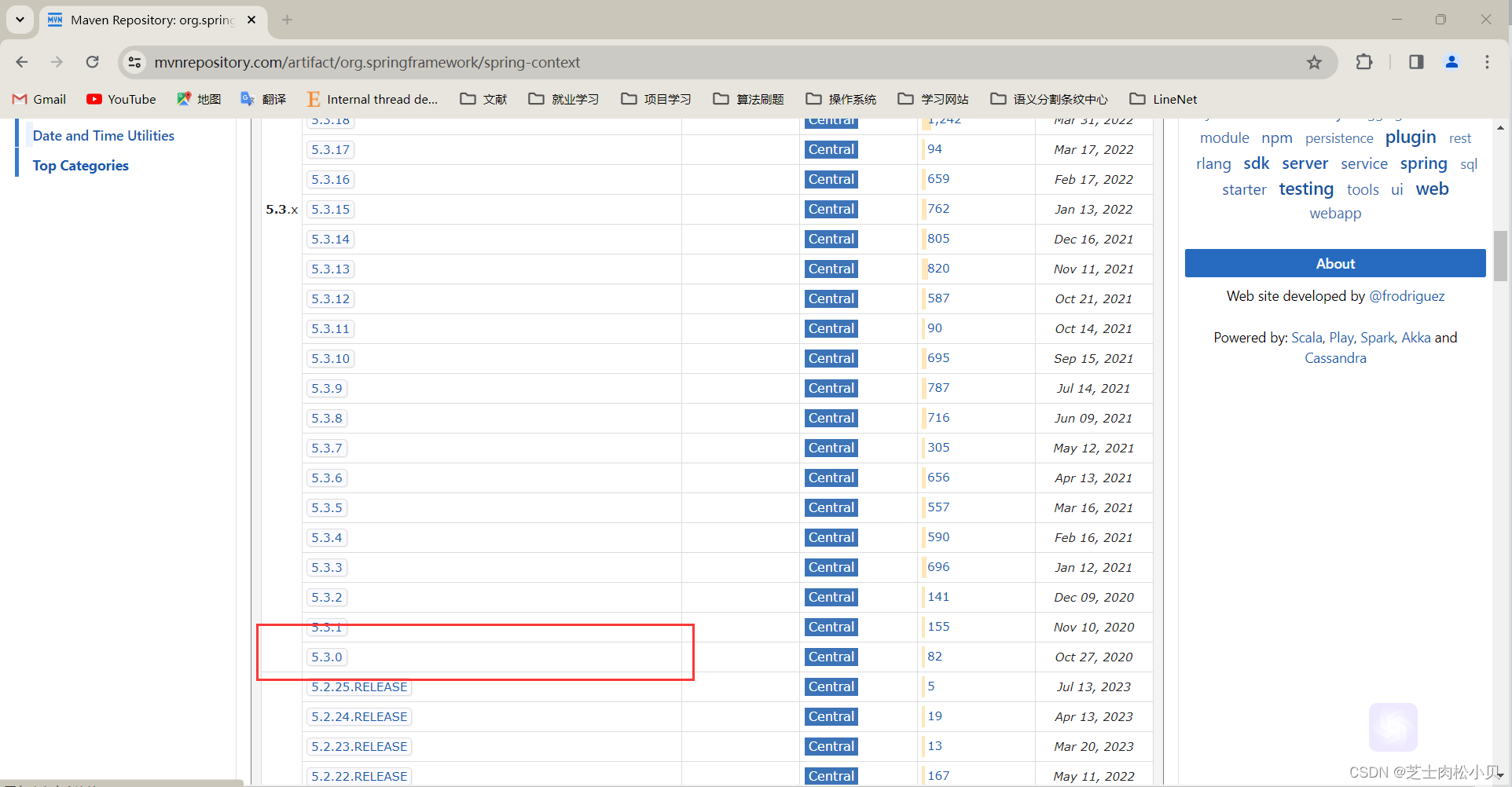Open Internal thread de... bookmark
The height and width of the screenshot is (787, 1512).
pos(372,99)
